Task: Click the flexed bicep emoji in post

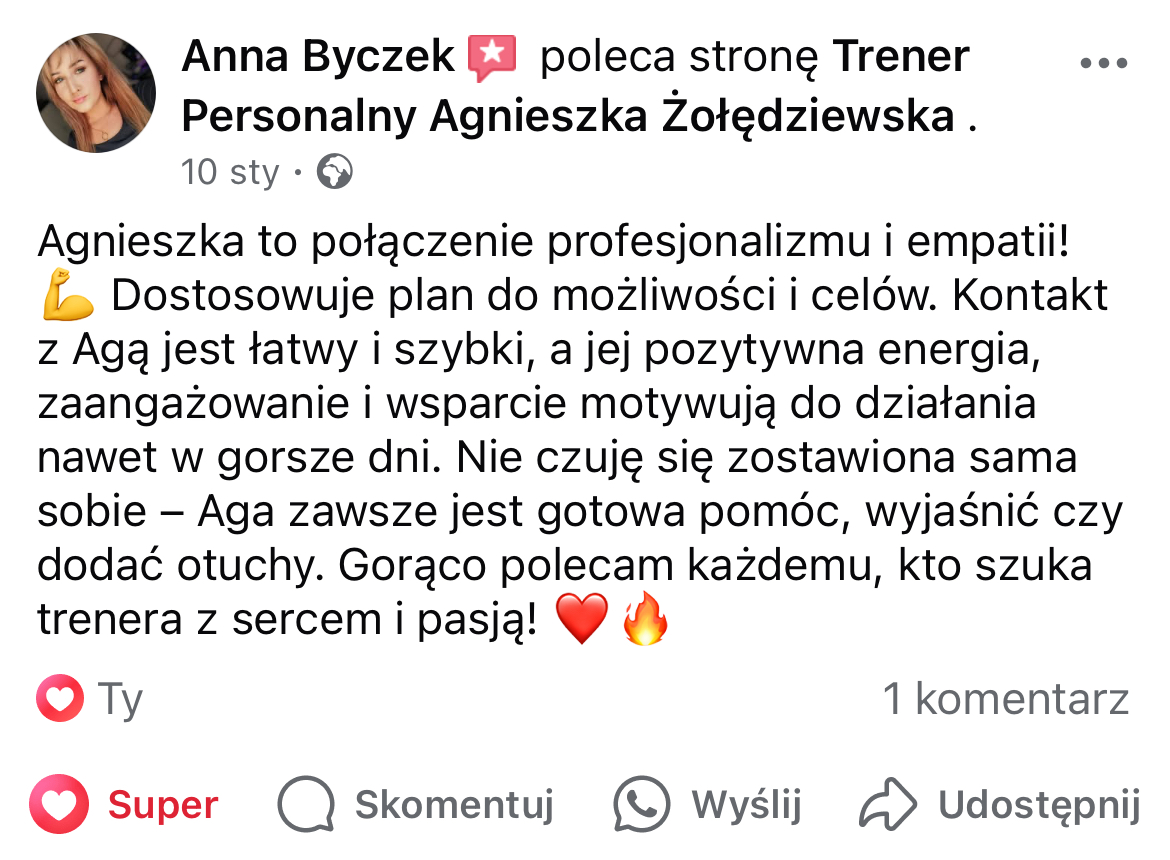Action: [68, 297]
